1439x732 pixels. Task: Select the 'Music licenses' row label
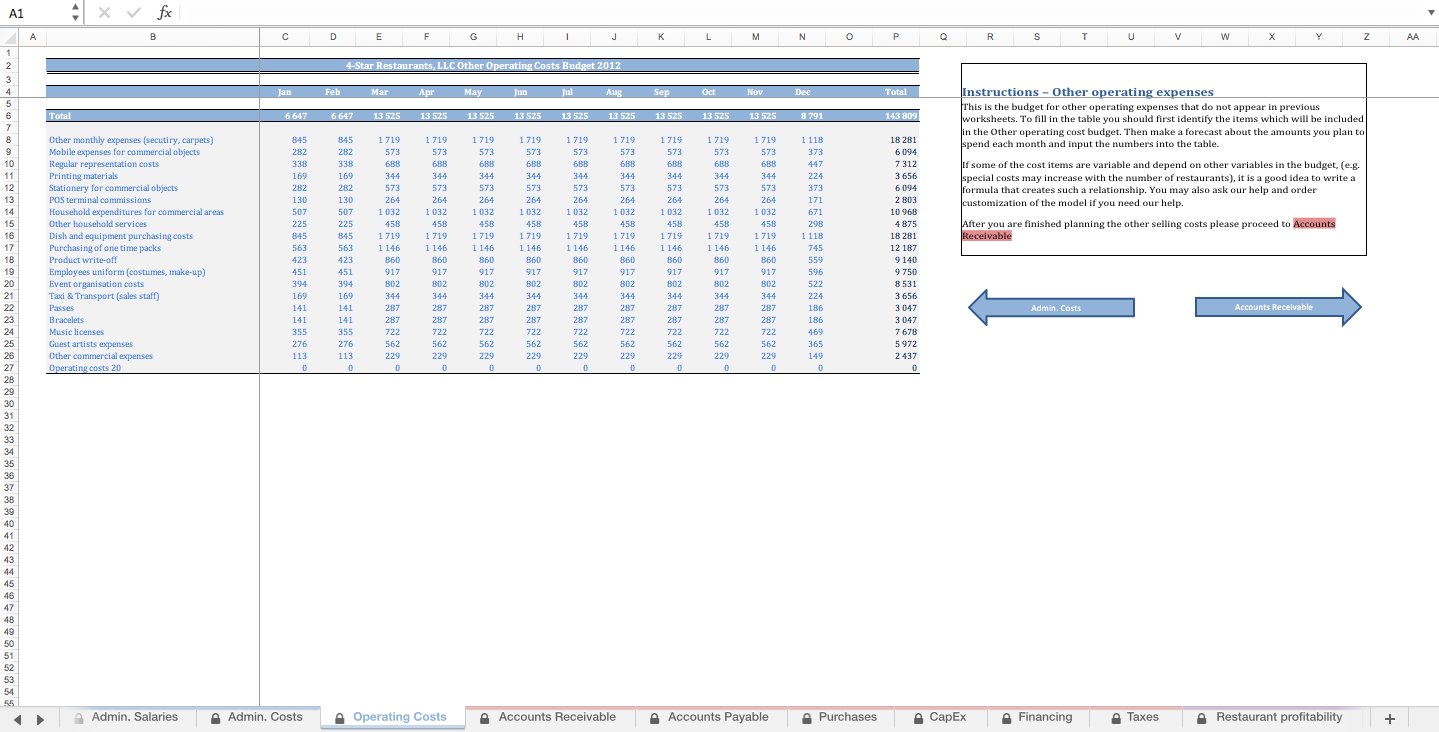click(x=76, y=332)
